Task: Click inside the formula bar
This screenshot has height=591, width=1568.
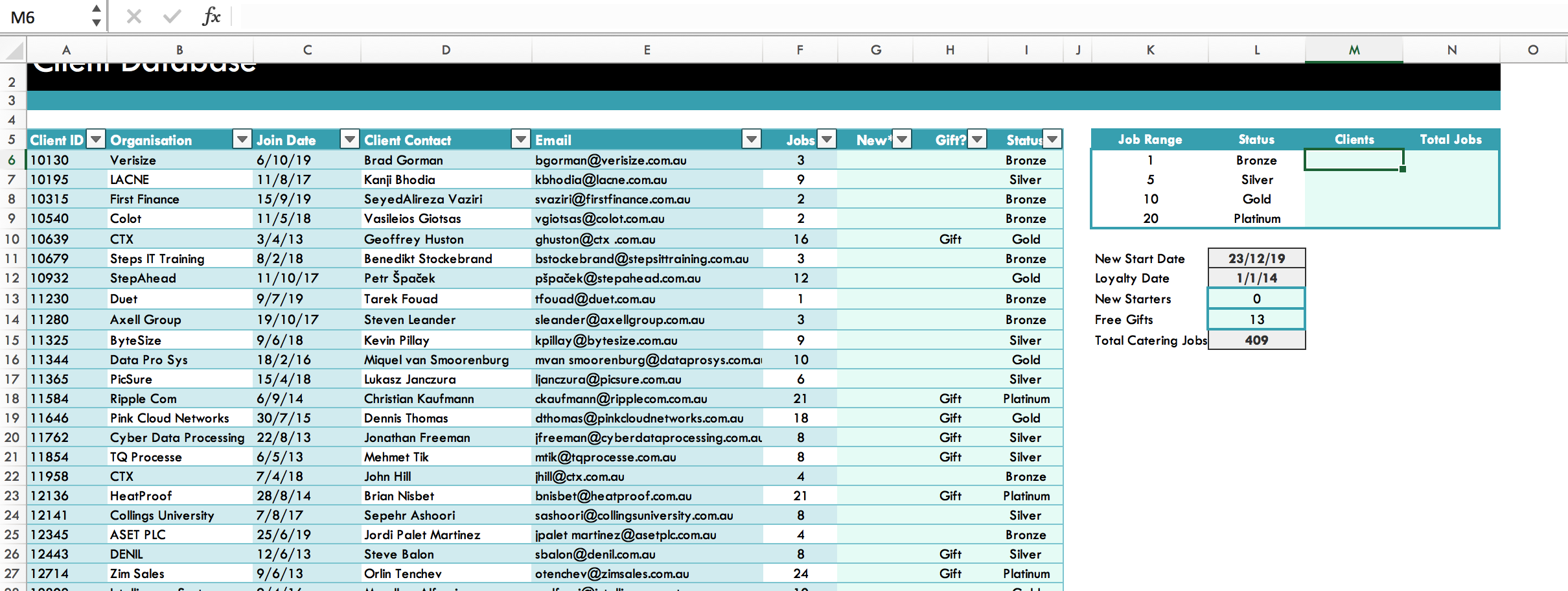Action: 454,16
